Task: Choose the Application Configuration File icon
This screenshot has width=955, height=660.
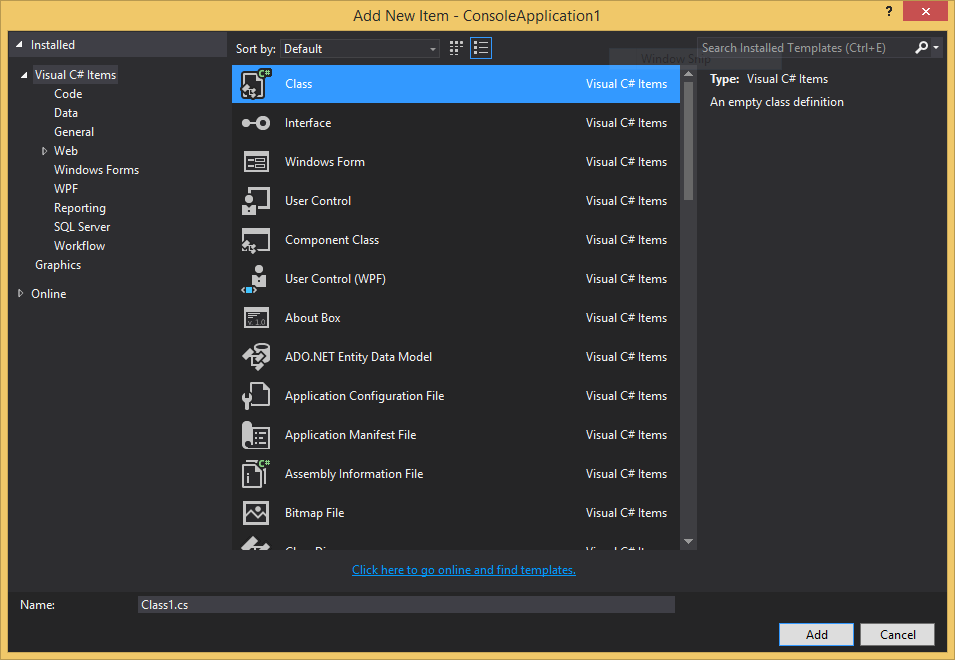Action: (256, 396)
